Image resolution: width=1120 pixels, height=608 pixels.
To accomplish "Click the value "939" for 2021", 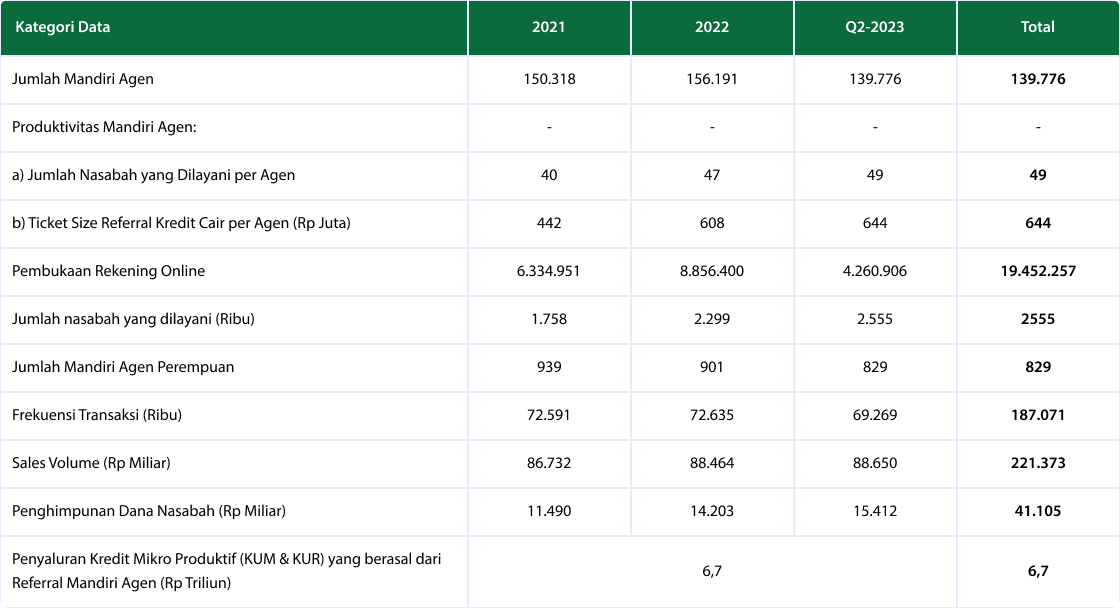I will pyautogui.click(x=549, y=367).
